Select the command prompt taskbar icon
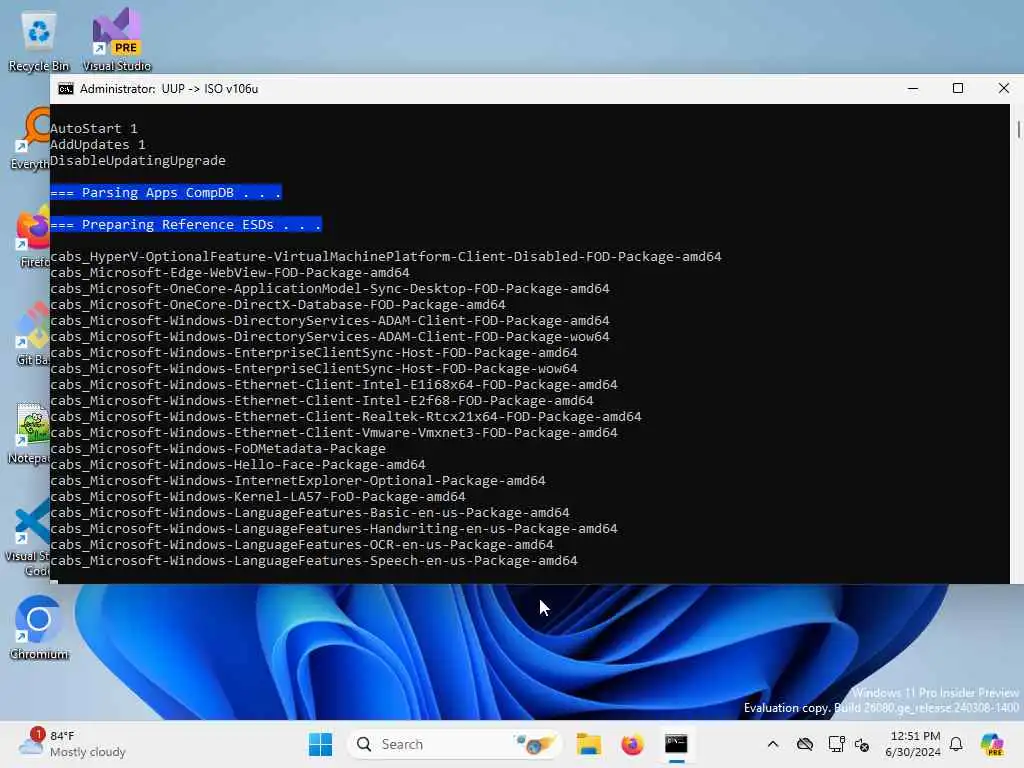The height and width of the screenshot is (768, 1024). (676, 744)
